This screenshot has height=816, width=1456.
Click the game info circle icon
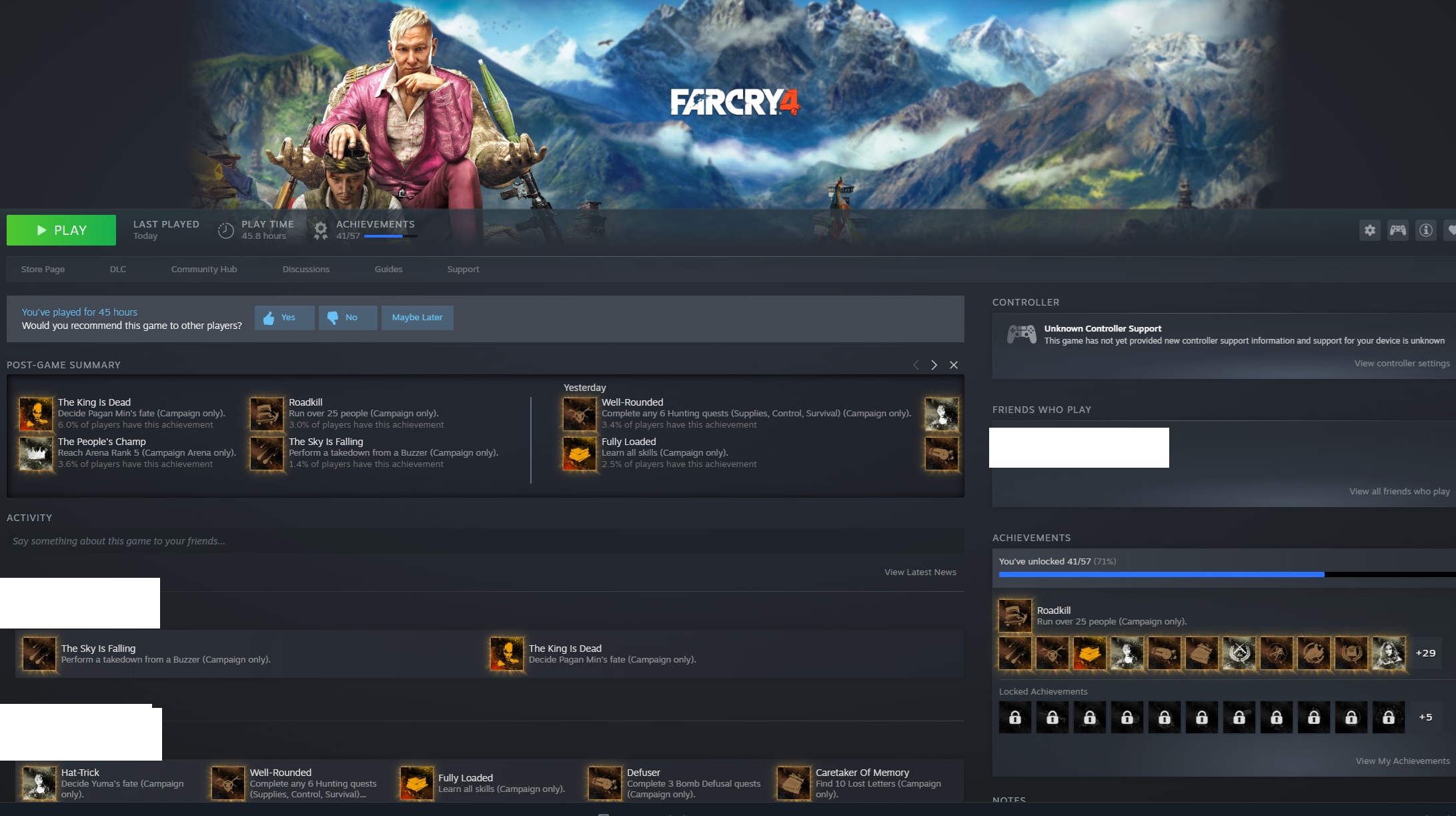1425,230
